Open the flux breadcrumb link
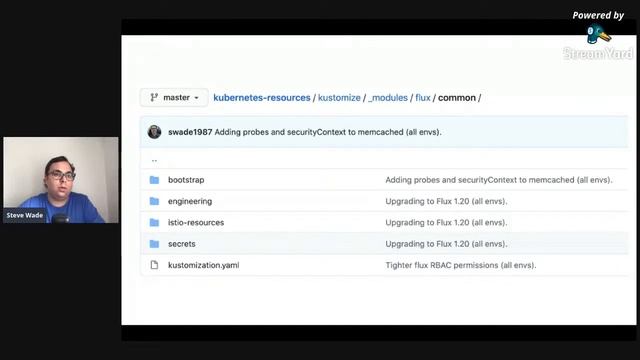 click(423, 98)
